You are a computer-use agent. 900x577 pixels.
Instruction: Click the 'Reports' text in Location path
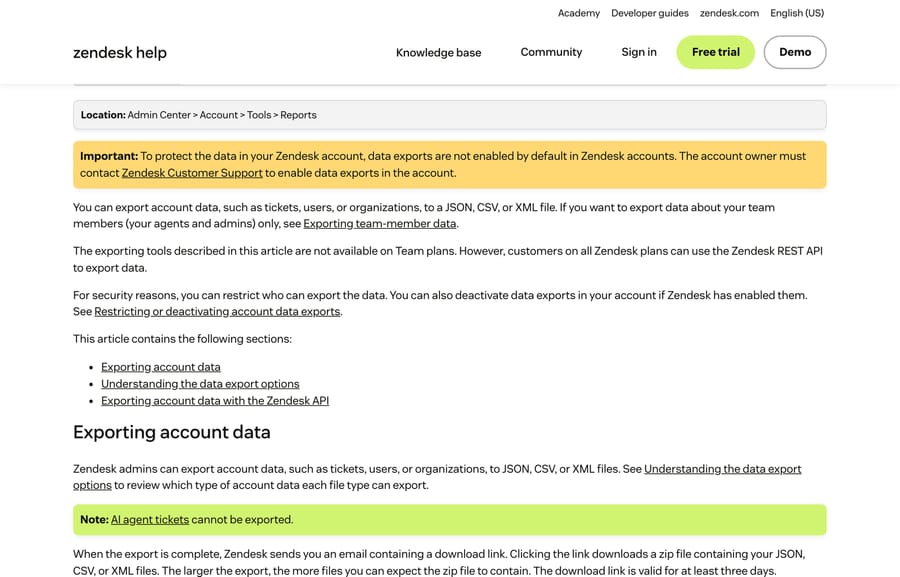click(298, 115)
